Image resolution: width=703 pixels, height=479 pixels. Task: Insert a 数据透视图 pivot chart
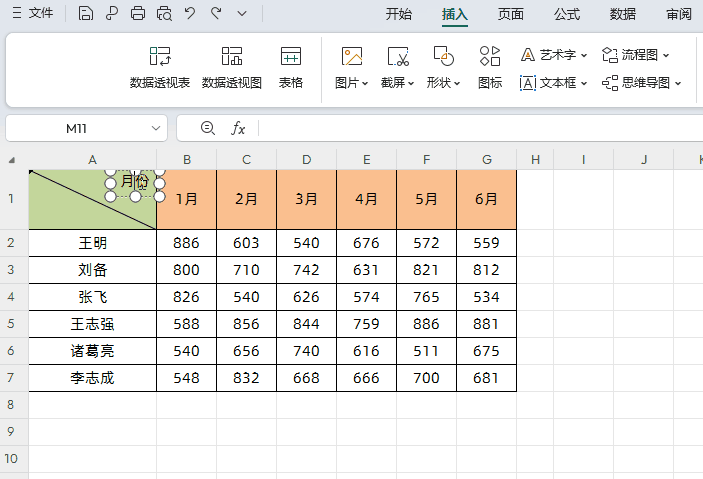click(232, 66)
